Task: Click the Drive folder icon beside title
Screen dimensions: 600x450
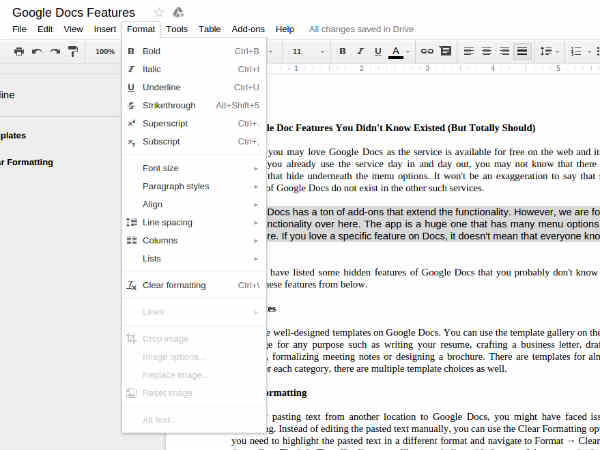Action: [178, 12]
